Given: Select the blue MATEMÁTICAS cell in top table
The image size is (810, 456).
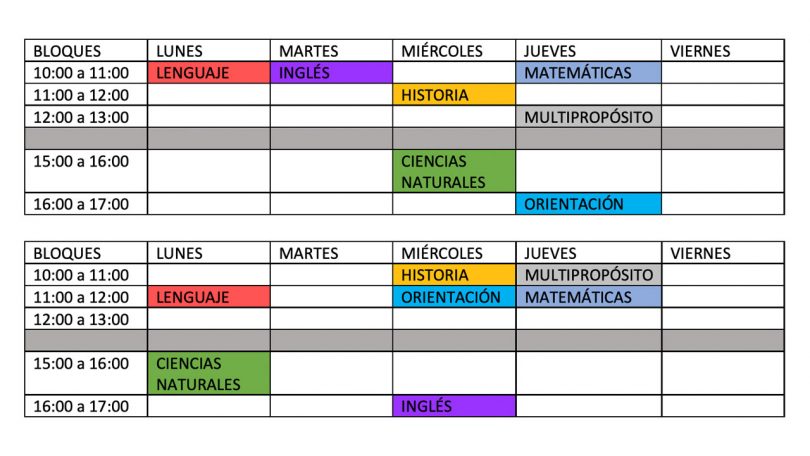Looking at the screenshot, I should point(588,73).
